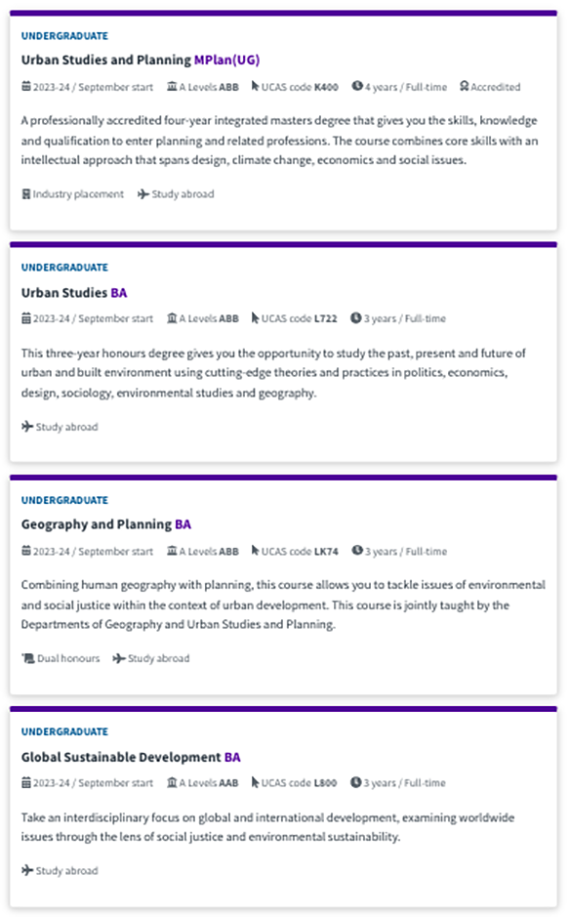Click calendar icon beside Urban Studies BA start date
This screenshot has width=570, height=917.
coord(26,318)
